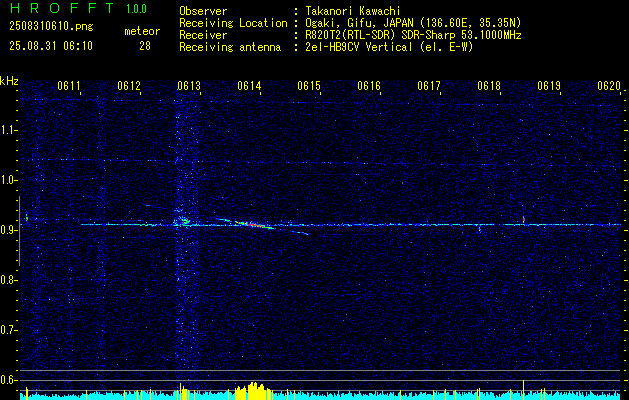Click R820T2(RTL-SDR) SDR-Sharp receiver text

click(x=413, y=35)
